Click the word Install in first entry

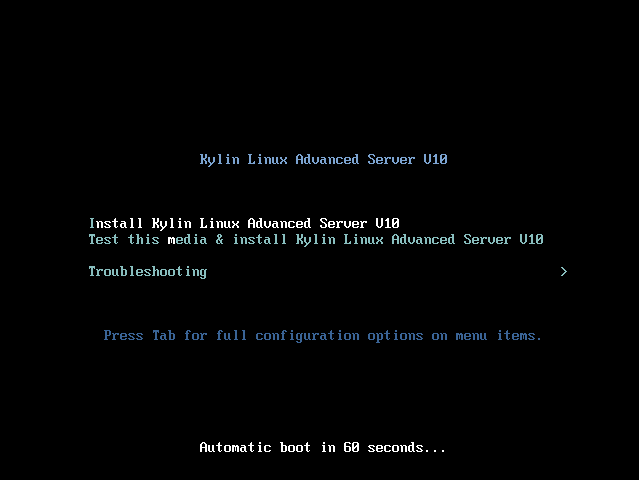click(x=116, y=223)
